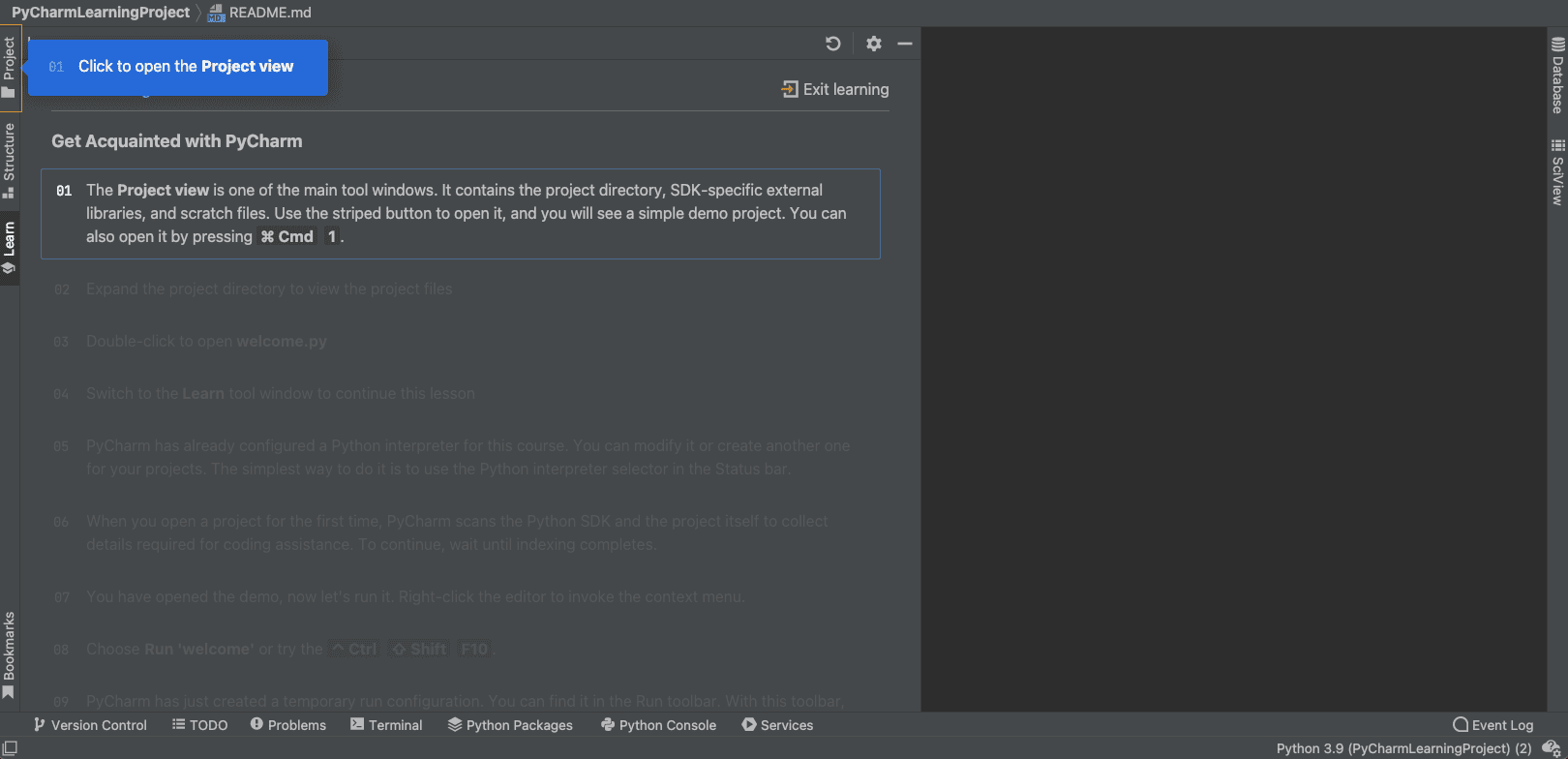Click step 04 'Switch to the Learn tool window'
Viewport: 1568px width, 759px height.
[x=281, y=394]
